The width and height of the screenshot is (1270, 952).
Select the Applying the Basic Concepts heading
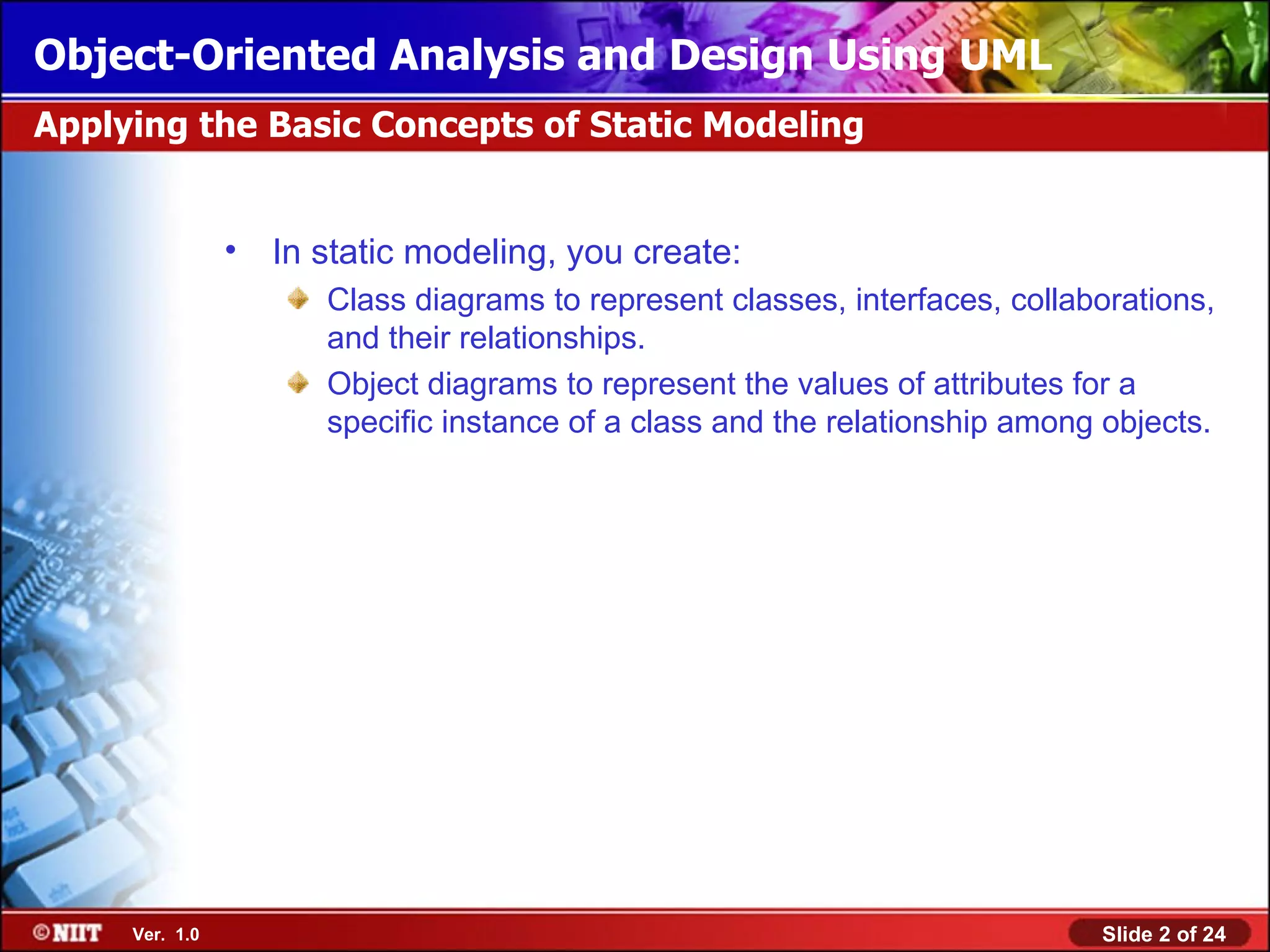pyautogui.click(x=448, y=125)
